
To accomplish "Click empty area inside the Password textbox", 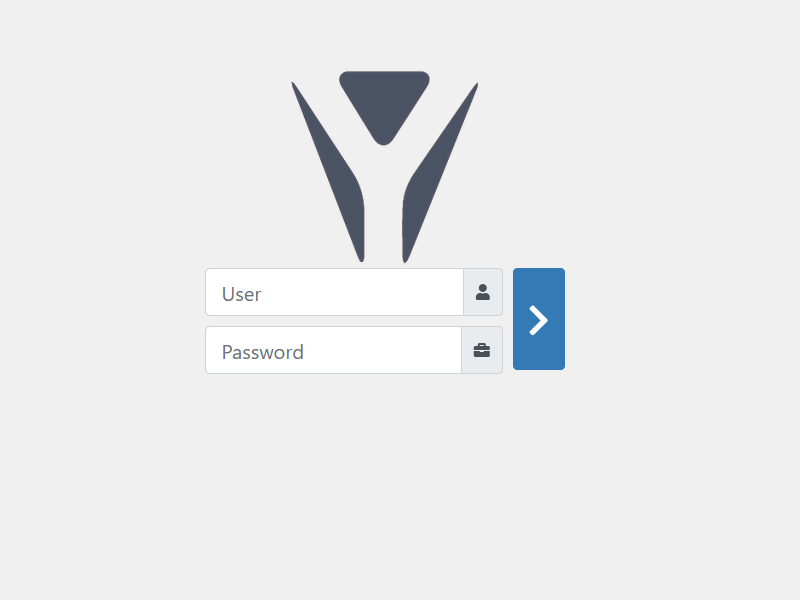I will point(383,351).
